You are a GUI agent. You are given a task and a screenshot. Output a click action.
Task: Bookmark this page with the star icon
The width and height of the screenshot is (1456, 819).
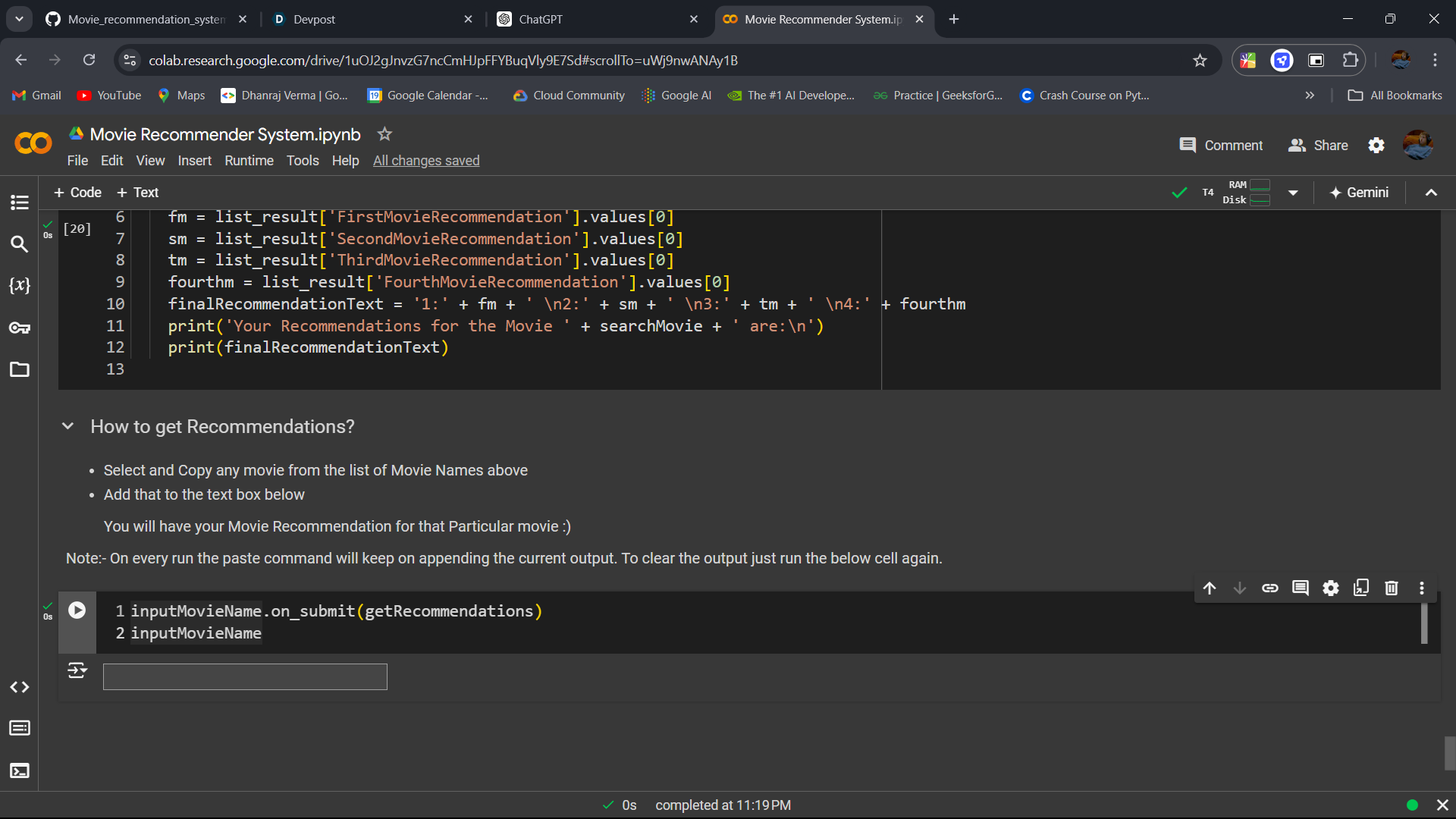click(1200, 61)
